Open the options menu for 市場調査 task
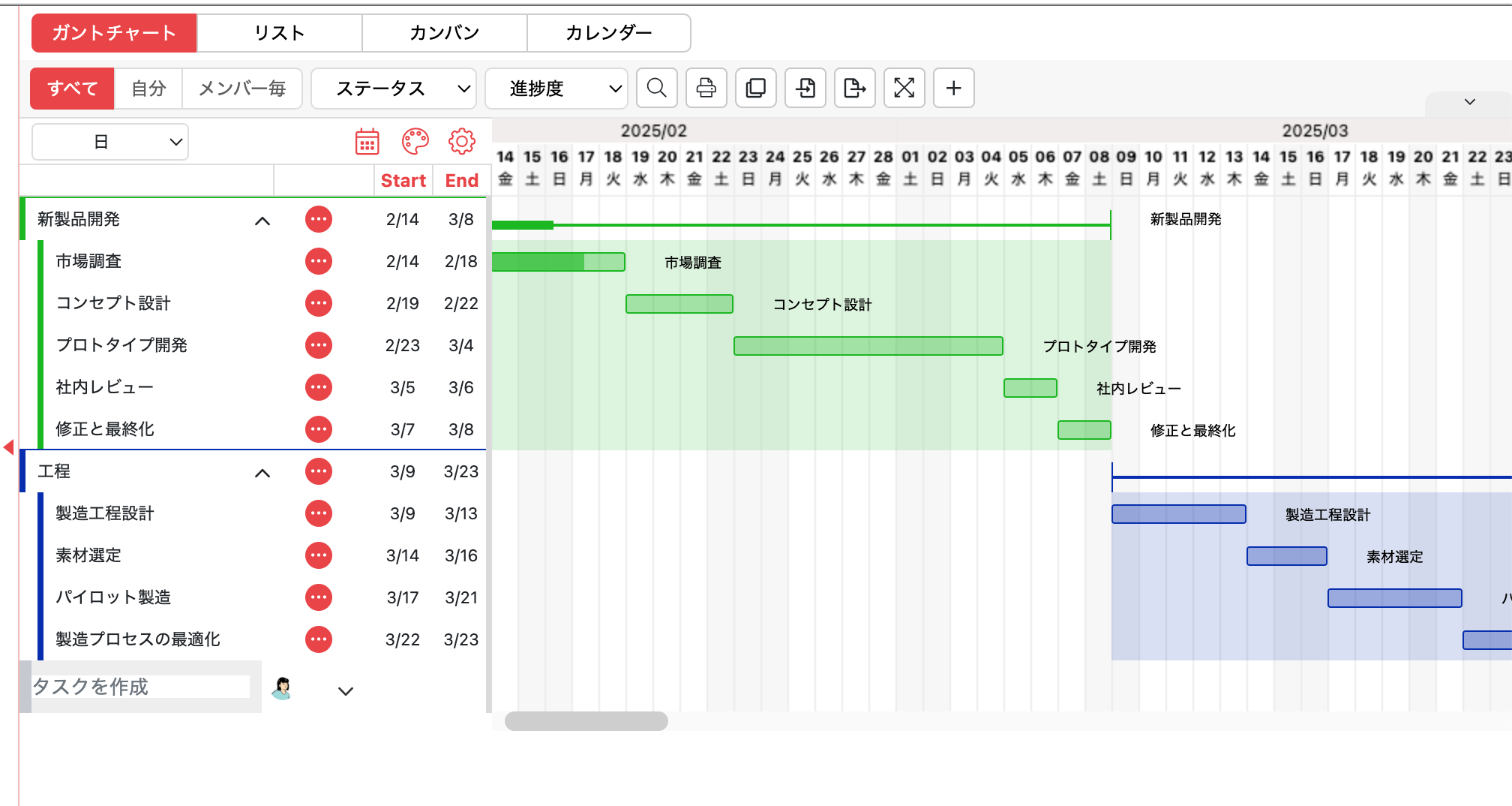This screenshot has height=806, width=1512. (x=318, y=261)
